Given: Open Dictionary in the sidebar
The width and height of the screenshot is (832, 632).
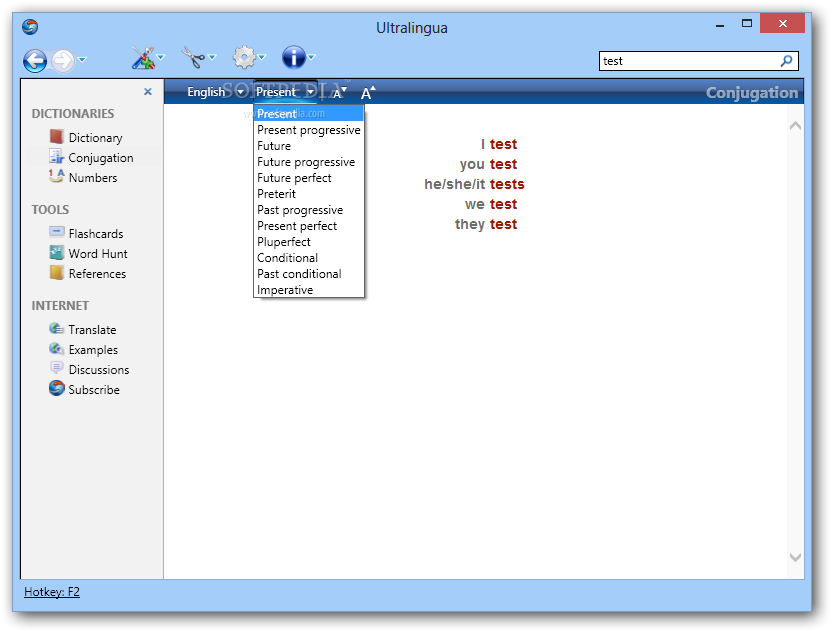Looking at the screenshot, I should tap(96, 138).
